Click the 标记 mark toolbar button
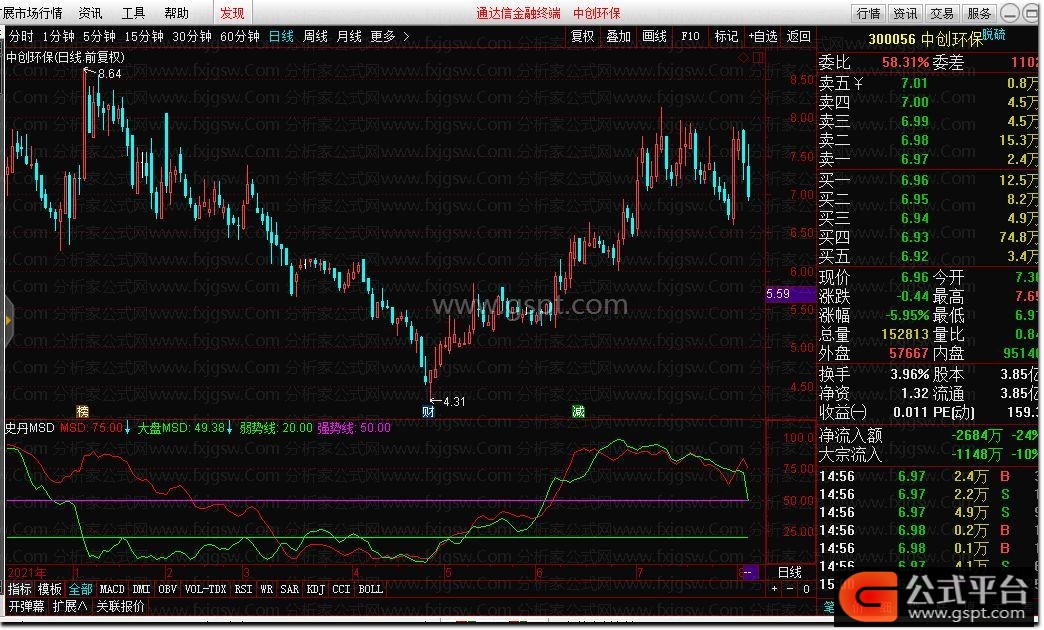Image resolution: width=1044 pixels, height=630 pixels. [726, 36]
